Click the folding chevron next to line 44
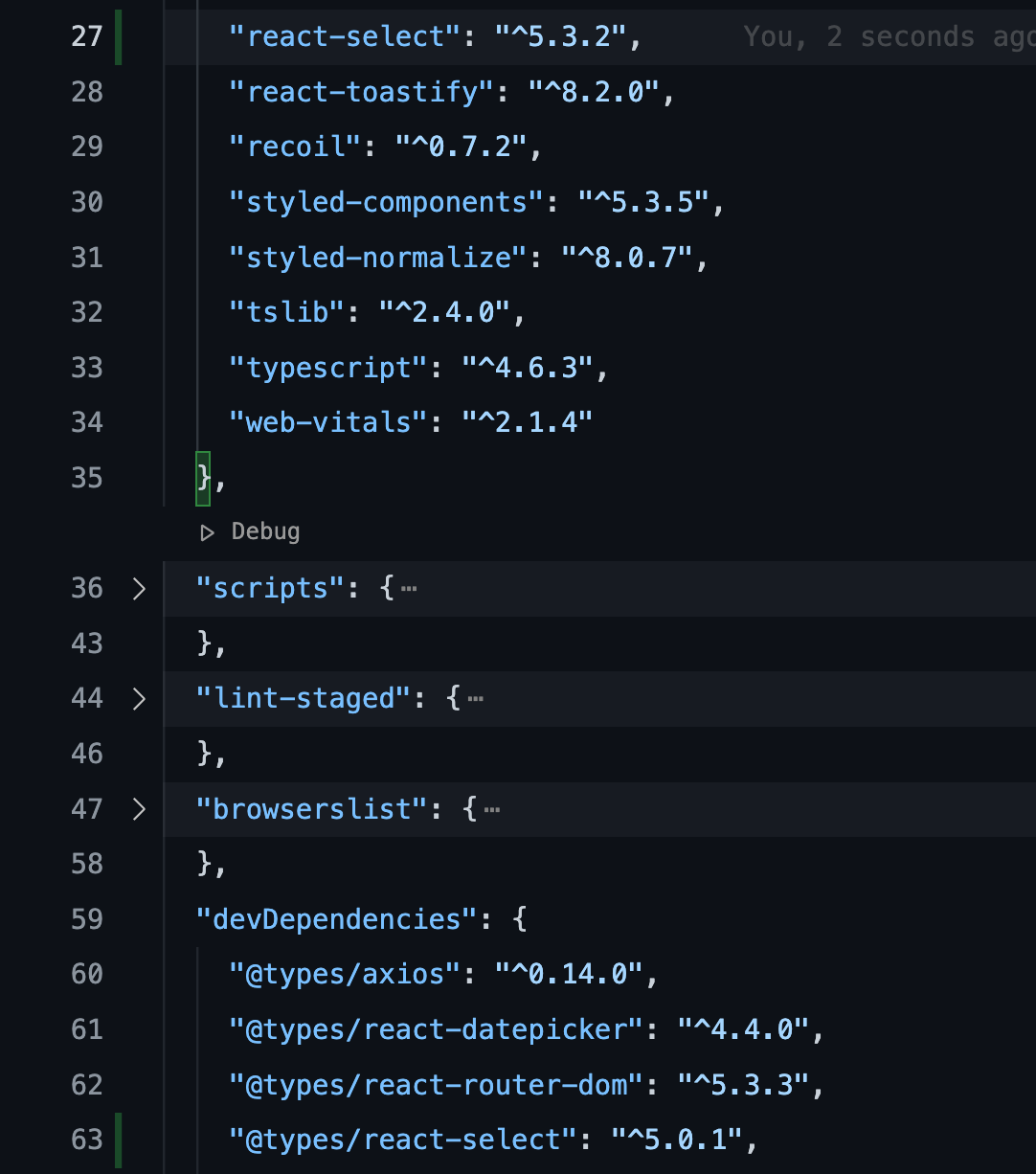Screen dimensions: 1036x1174 coord(140,699)
